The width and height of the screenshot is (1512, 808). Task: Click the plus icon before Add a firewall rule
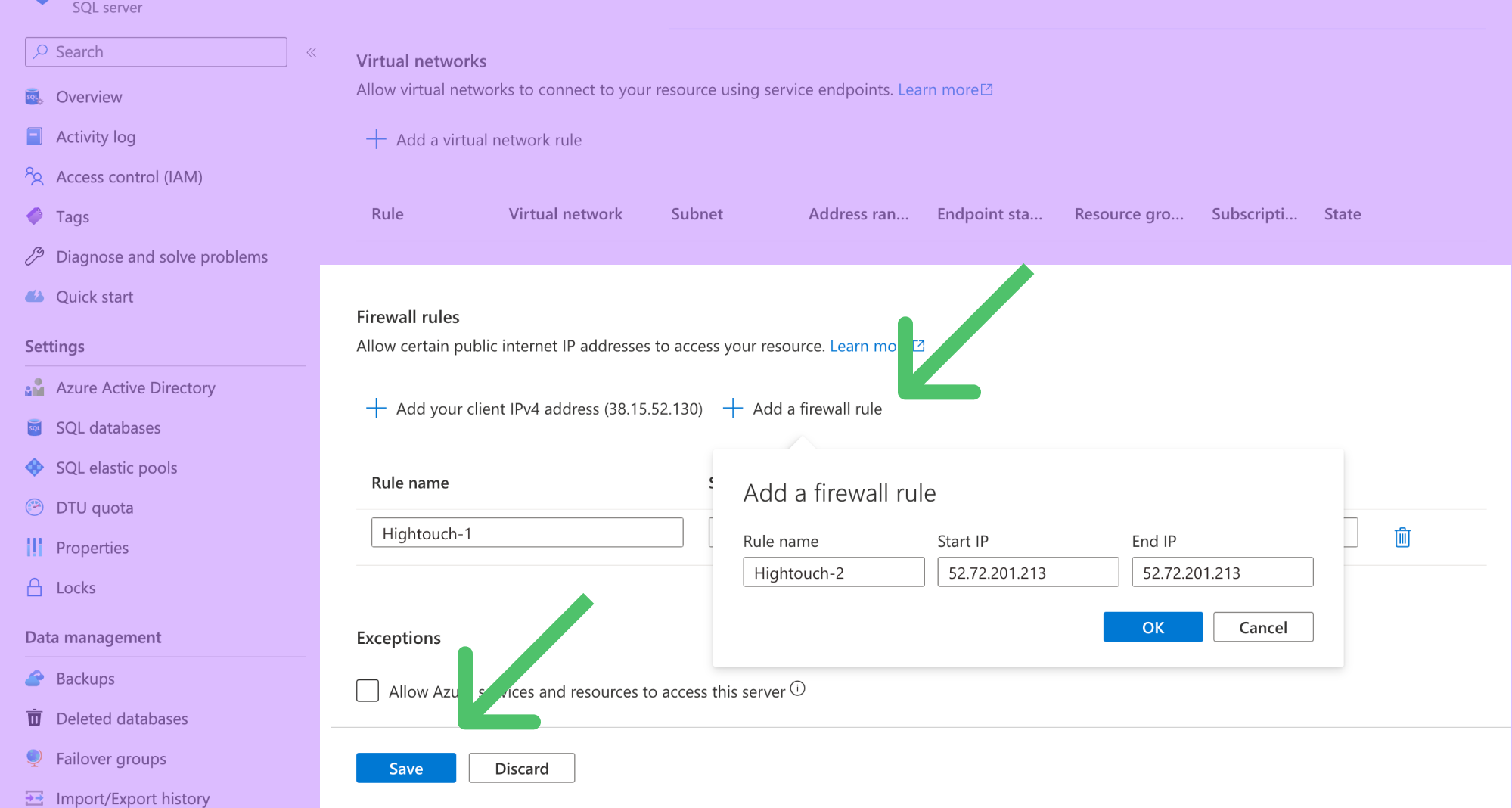tap(733, 409)
